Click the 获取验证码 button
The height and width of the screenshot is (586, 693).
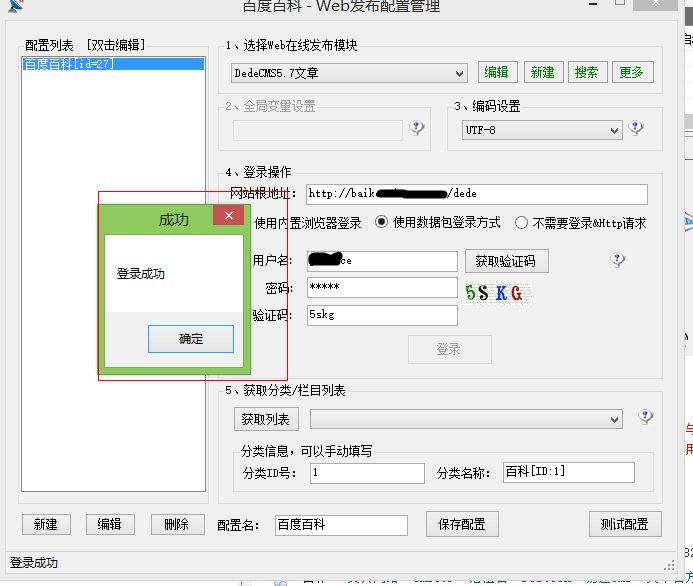[x=506, y=261]
